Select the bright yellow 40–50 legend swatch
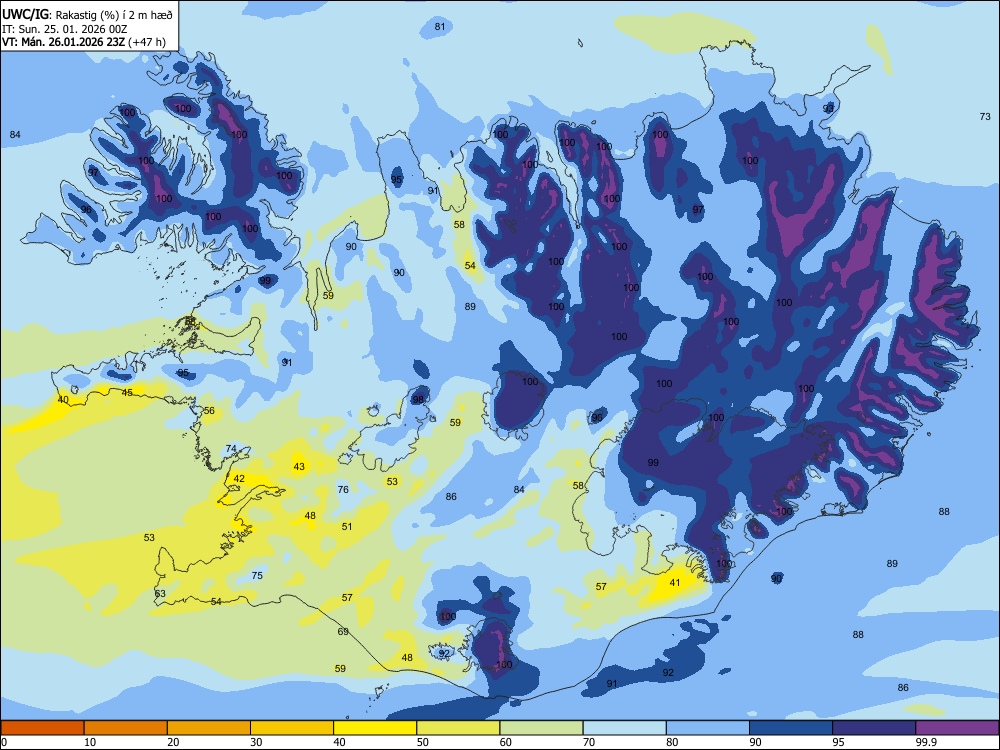Image resolution: width=1000 pixels, height=750 pixels. click(x=375, y=728)
